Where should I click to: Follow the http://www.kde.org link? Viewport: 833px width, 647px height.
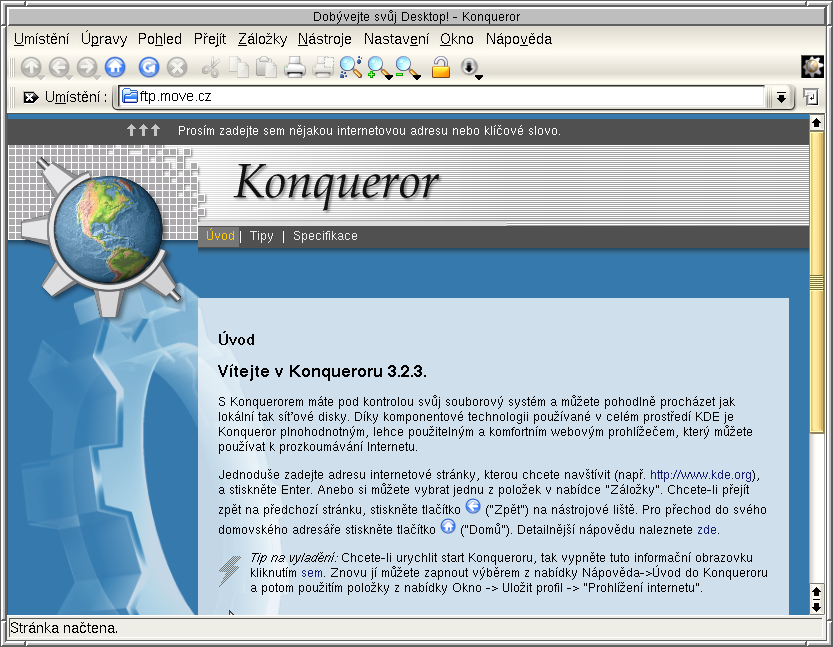point(701,475)
